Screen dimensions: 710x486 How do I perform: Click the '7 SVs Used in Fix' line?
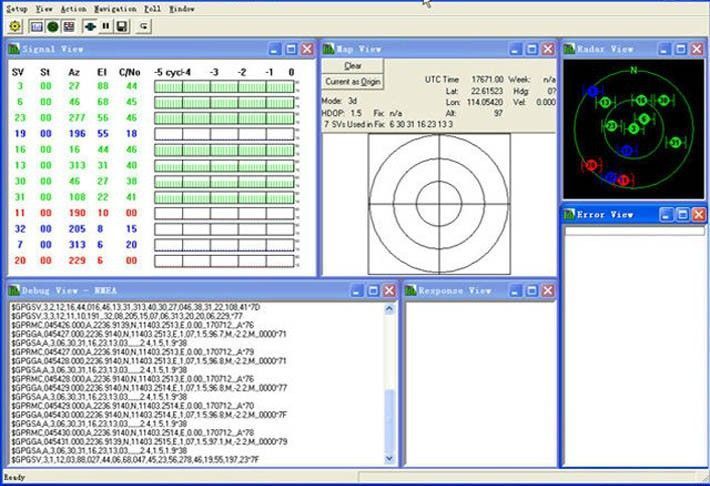click(388, 124)
